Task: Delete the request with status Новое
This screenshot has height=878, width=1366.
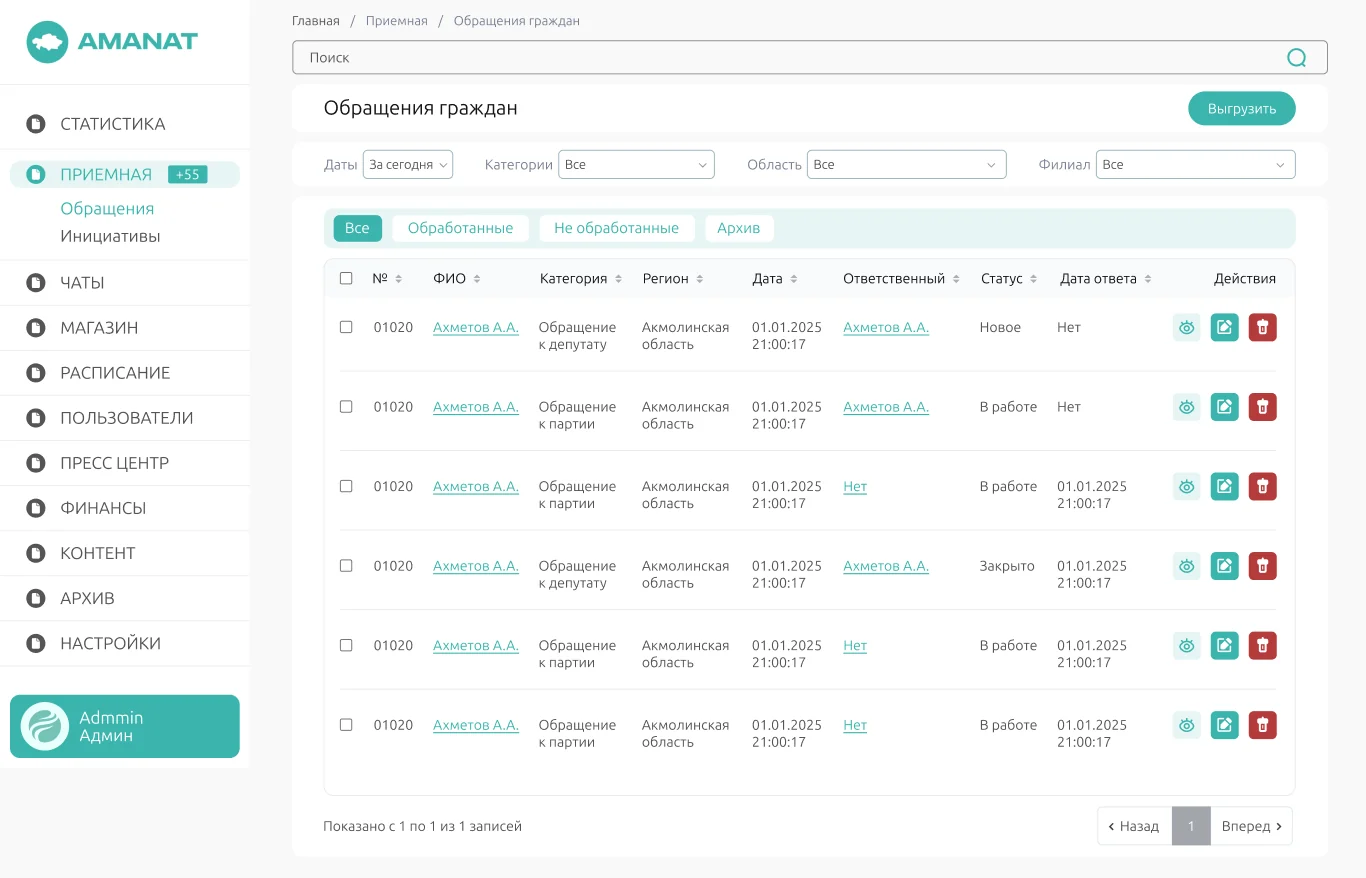Action: pos(1263,327)
